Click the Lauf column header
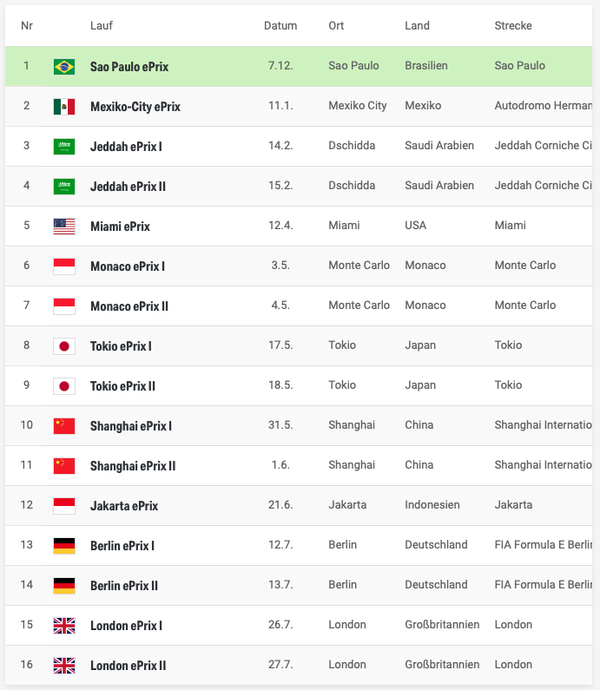This screenshot has height=690, width=600. coord(101,26)
